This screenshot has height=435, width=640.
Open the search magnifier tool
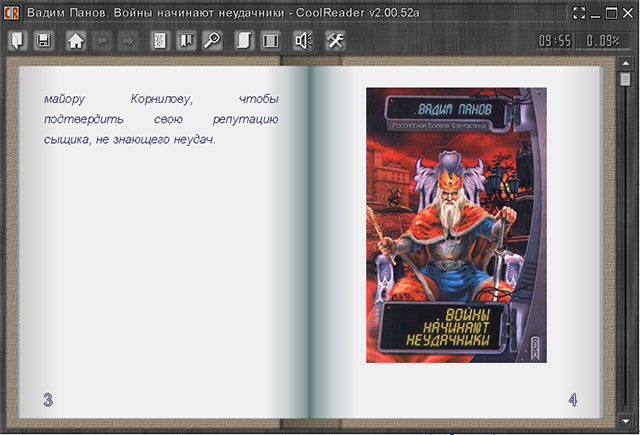point(212,40)
